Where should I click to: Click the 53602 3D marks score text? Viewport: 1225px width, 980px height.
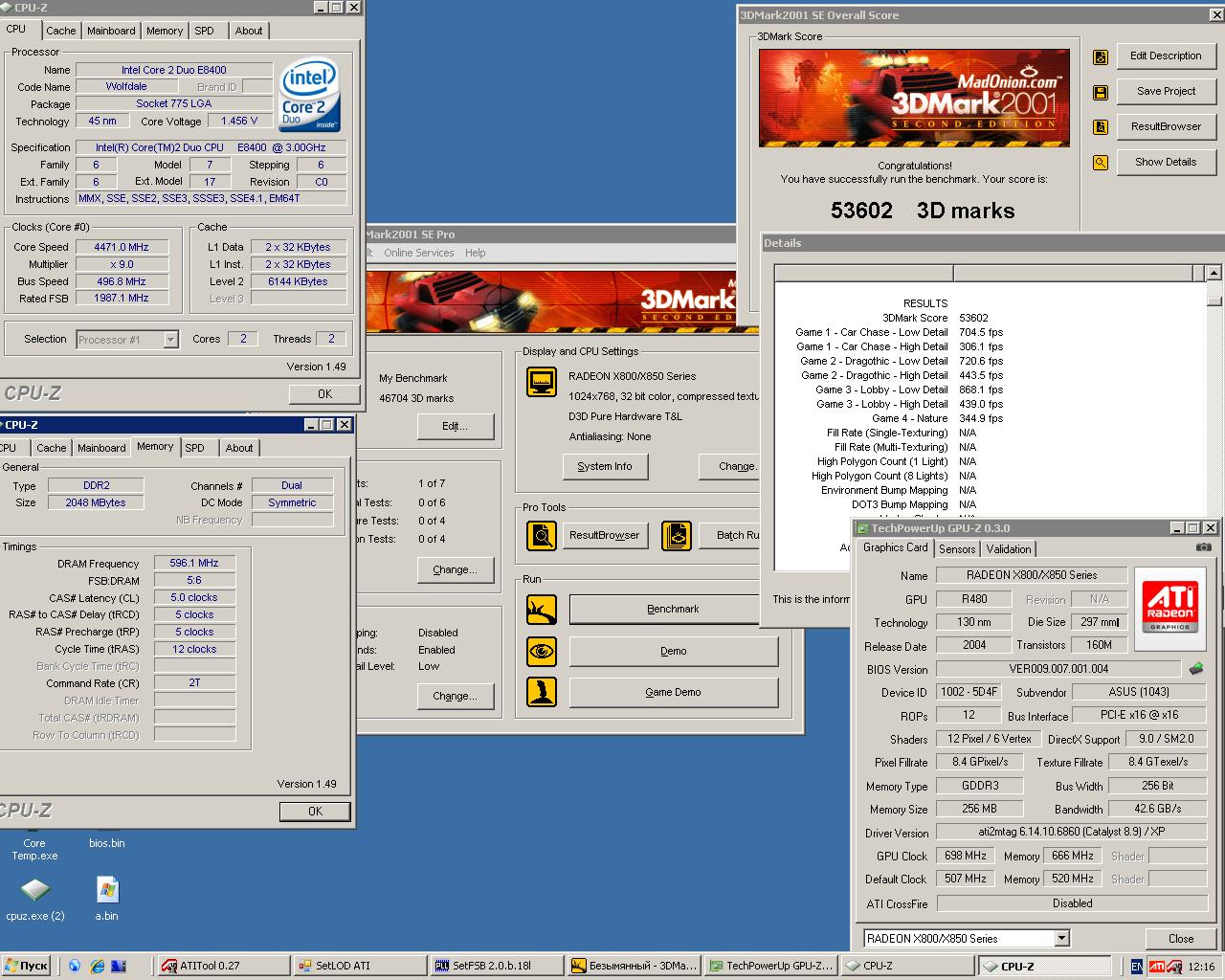click(x=922, y=211)
